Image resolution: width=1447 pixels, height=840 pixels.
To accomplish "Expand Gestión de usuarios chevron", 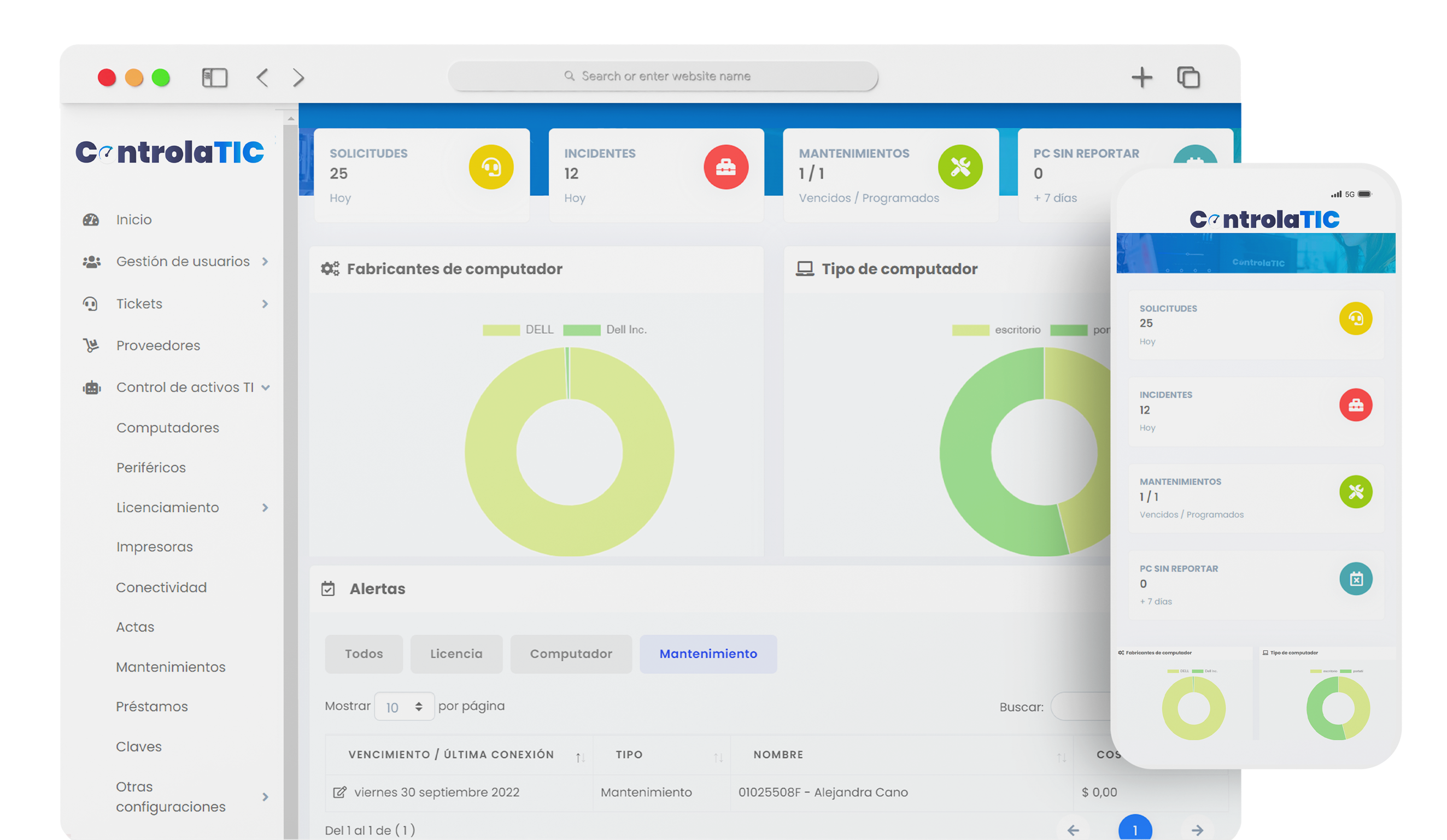I will point(265,262).
